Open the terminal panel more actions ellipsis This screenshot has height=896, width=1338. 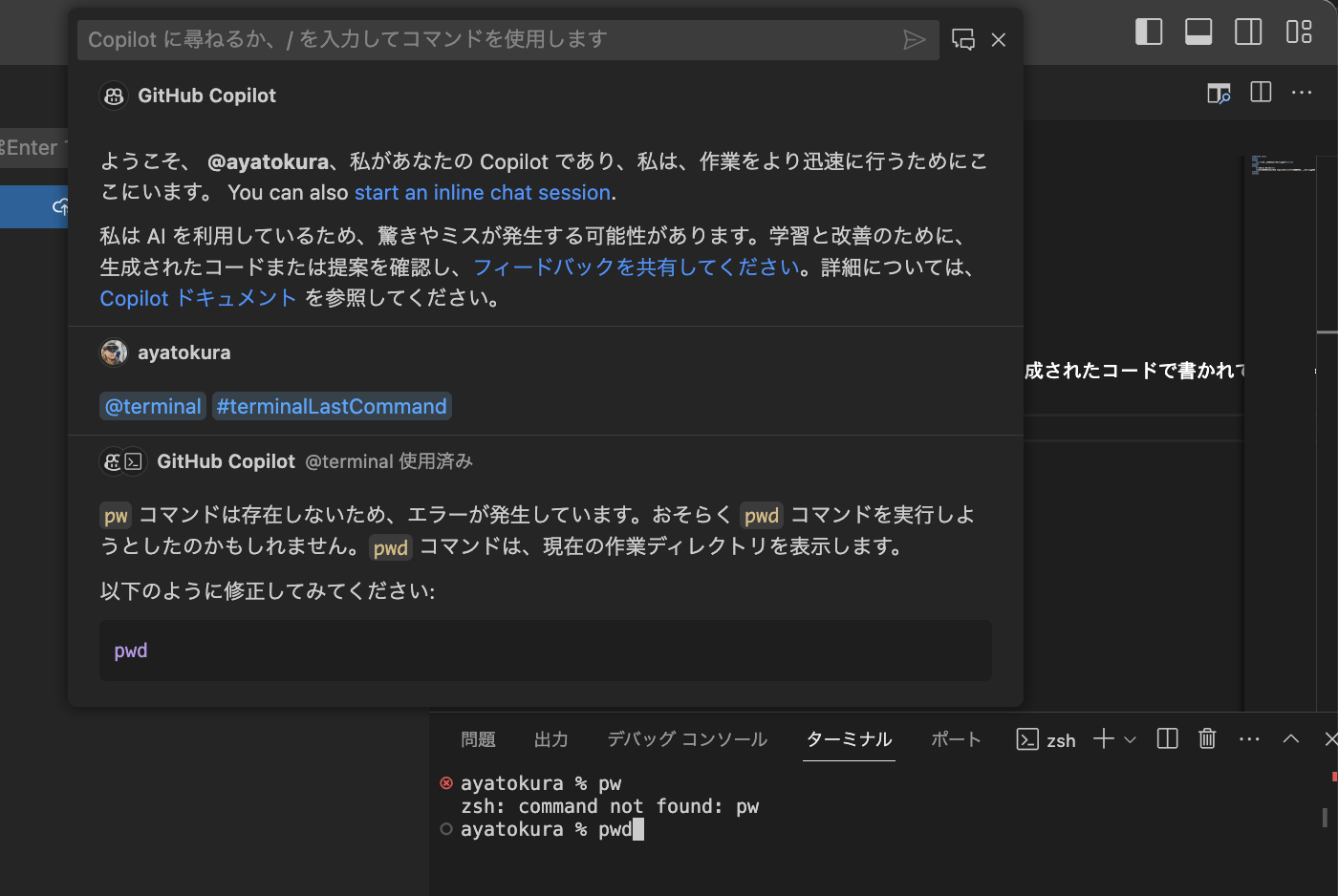1249,739
